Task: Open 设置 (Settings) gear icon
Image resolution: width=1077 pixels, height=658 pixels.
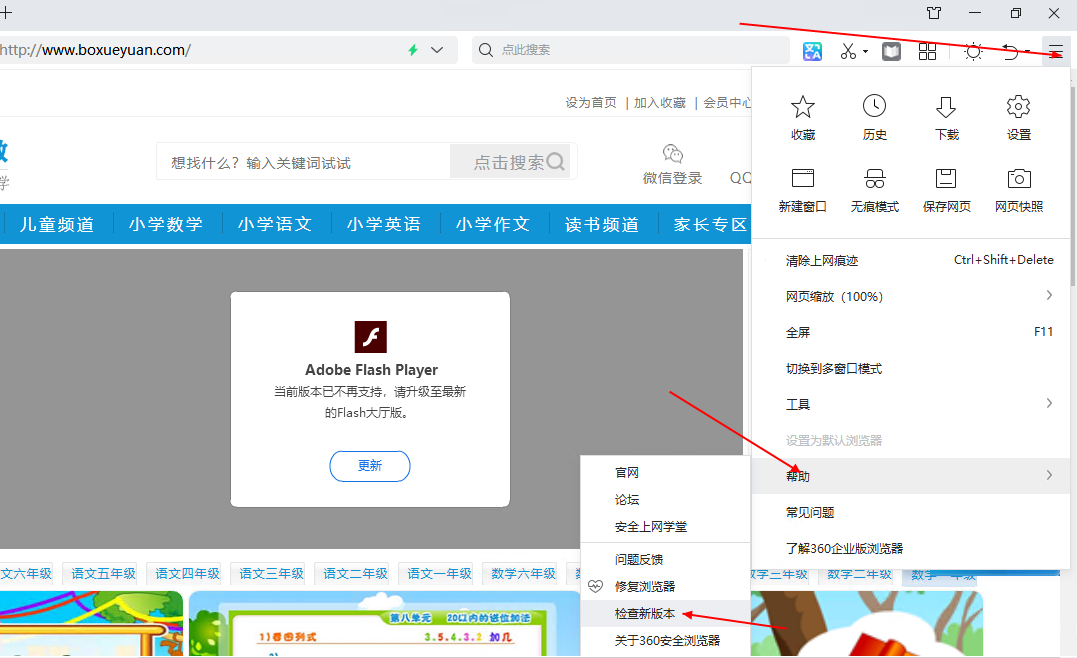Action: [x=1018, y=117]
